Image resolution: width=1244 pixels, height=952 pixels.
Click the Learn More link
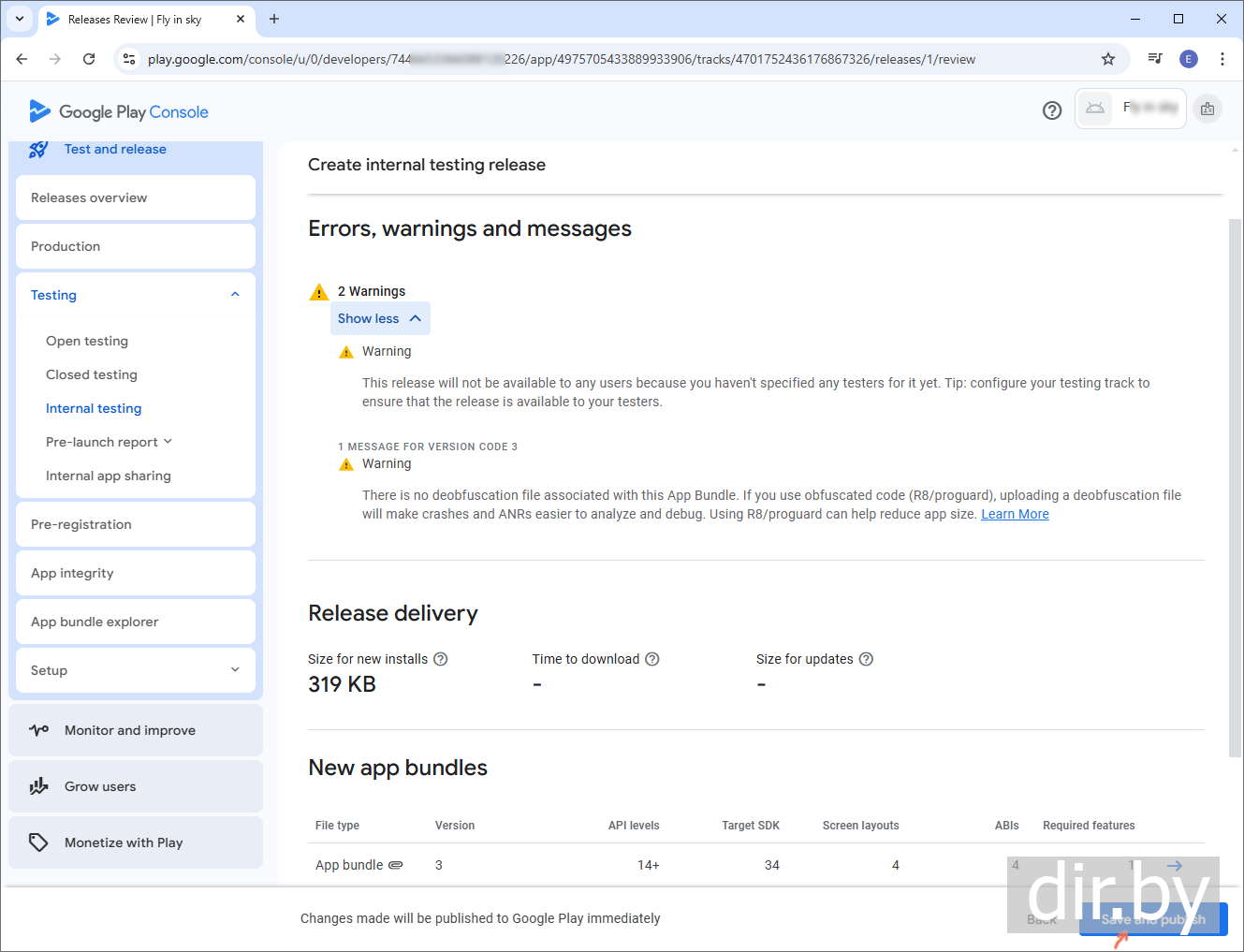point(1015,514)
